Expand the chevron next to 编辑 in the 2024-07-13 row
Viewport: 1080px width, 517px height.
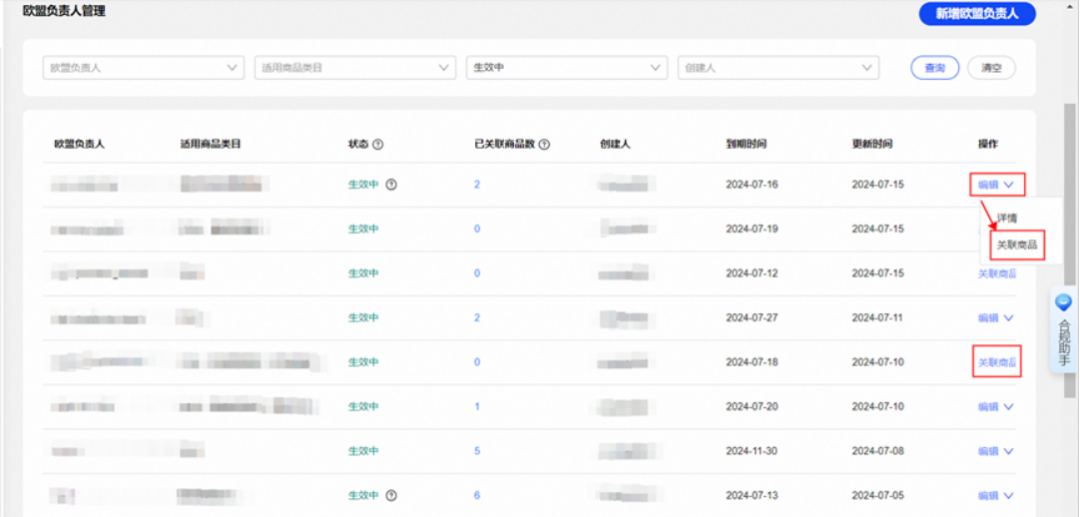(x=1009, y=496)
